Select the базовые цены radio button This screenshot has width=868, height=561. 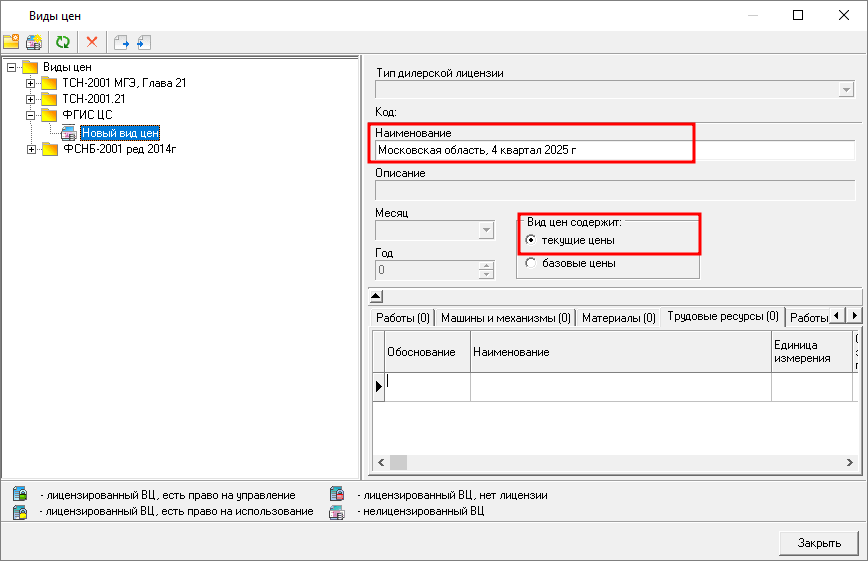(531, 263)
